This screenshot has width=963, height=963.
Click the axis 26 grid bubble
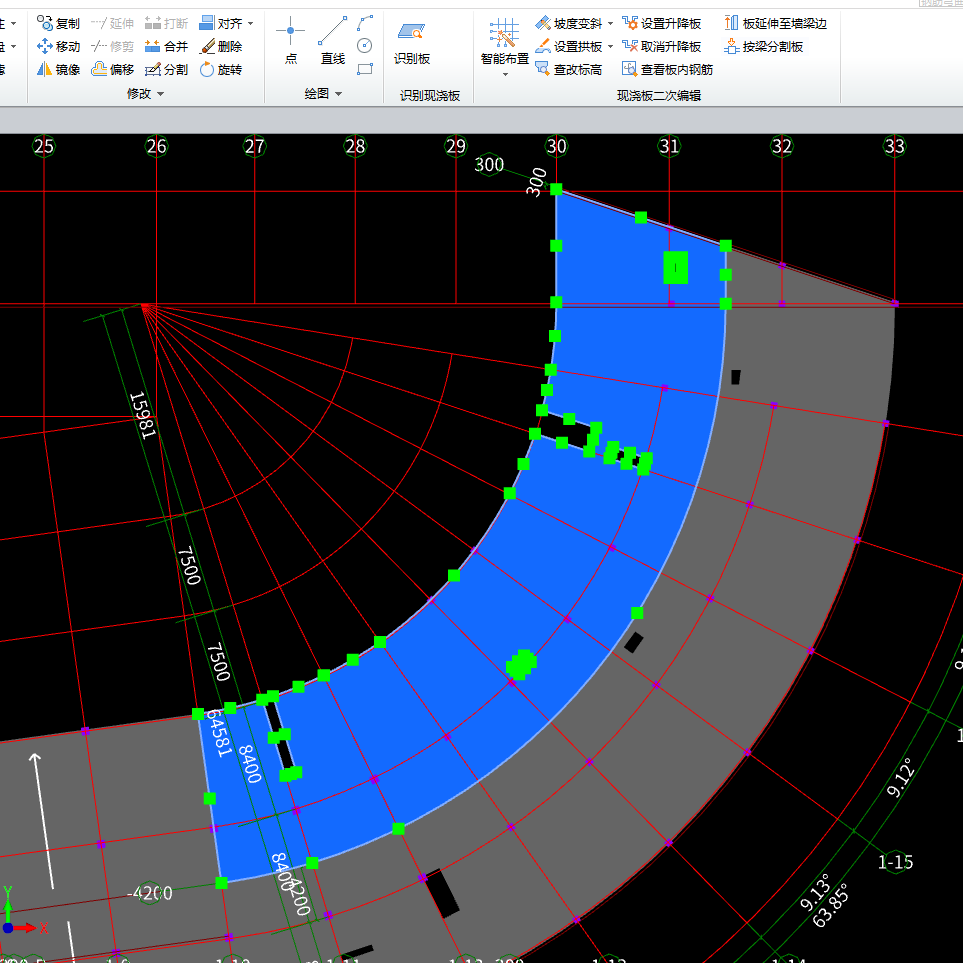[x=156, y=146]
